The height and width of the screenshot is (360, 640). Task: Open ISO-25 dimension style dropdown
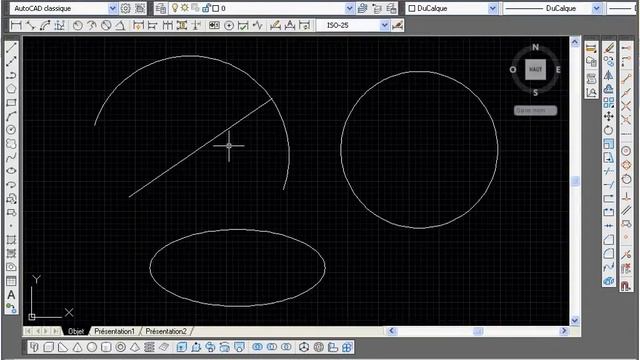[384, 25]
